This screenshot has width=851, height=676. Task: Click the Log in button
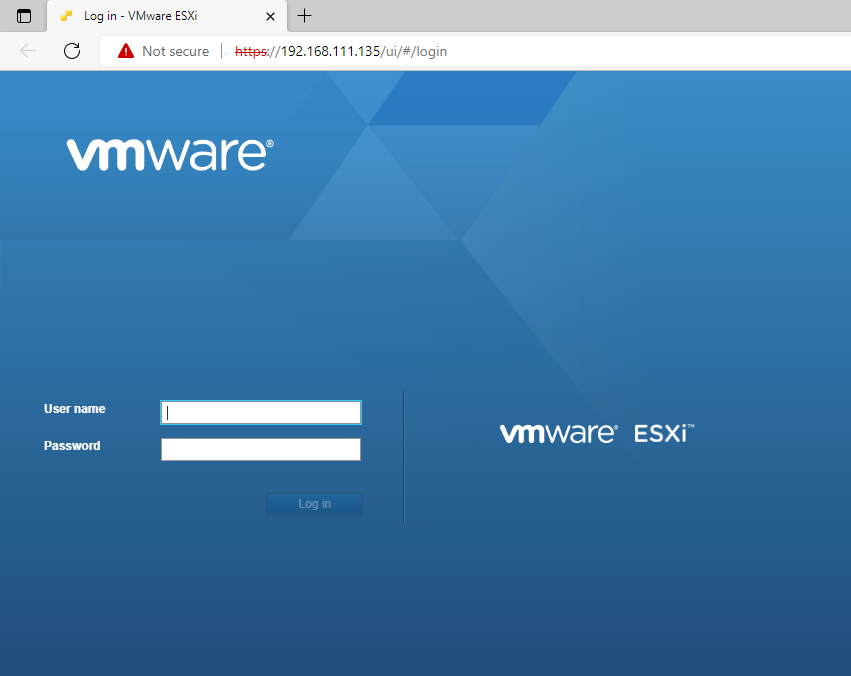pos(314,503)
